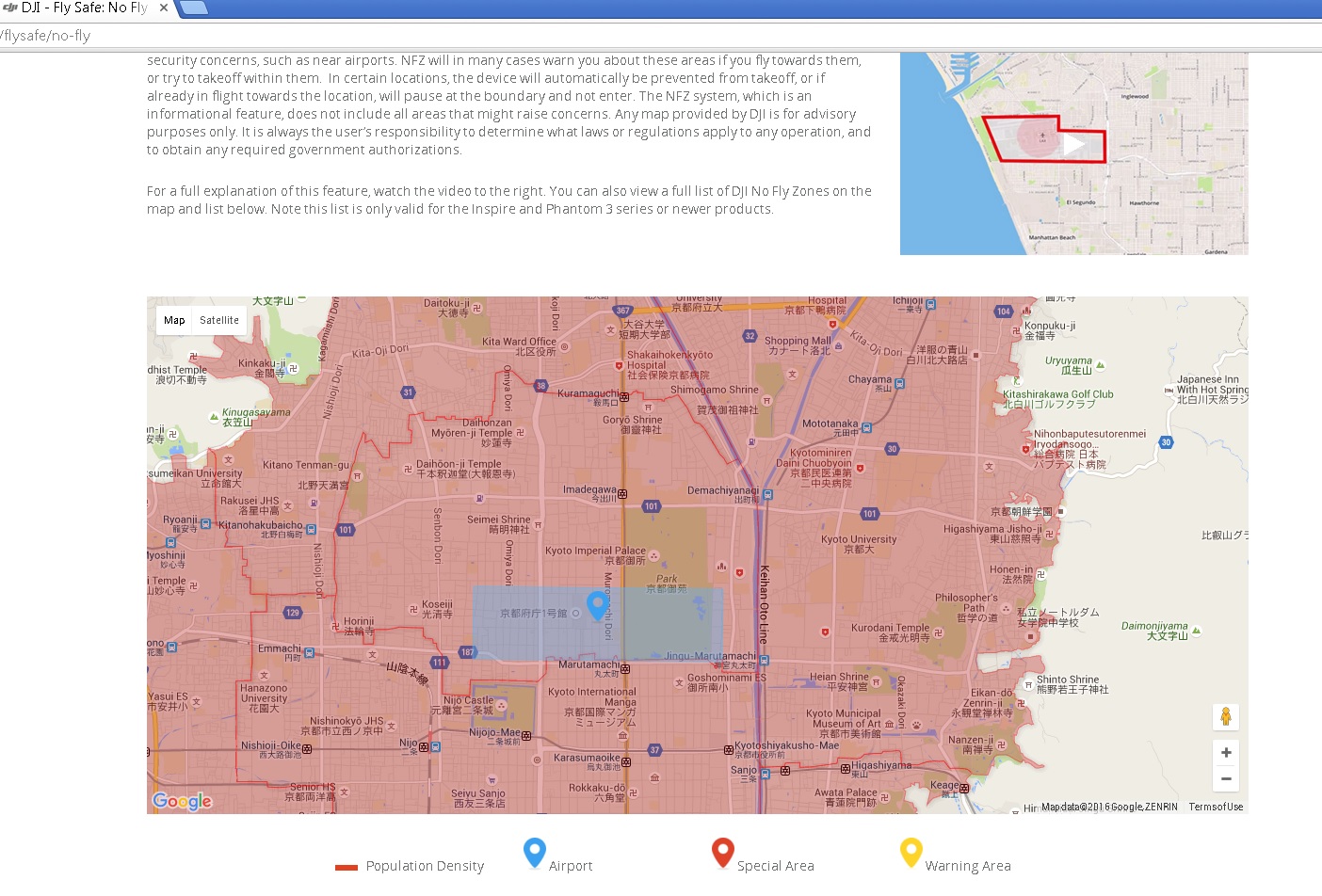Image resolution: width=1322 pixels, height=896 pixels.
Task: Click route 104 highway shield
Action: [1004, 312]
